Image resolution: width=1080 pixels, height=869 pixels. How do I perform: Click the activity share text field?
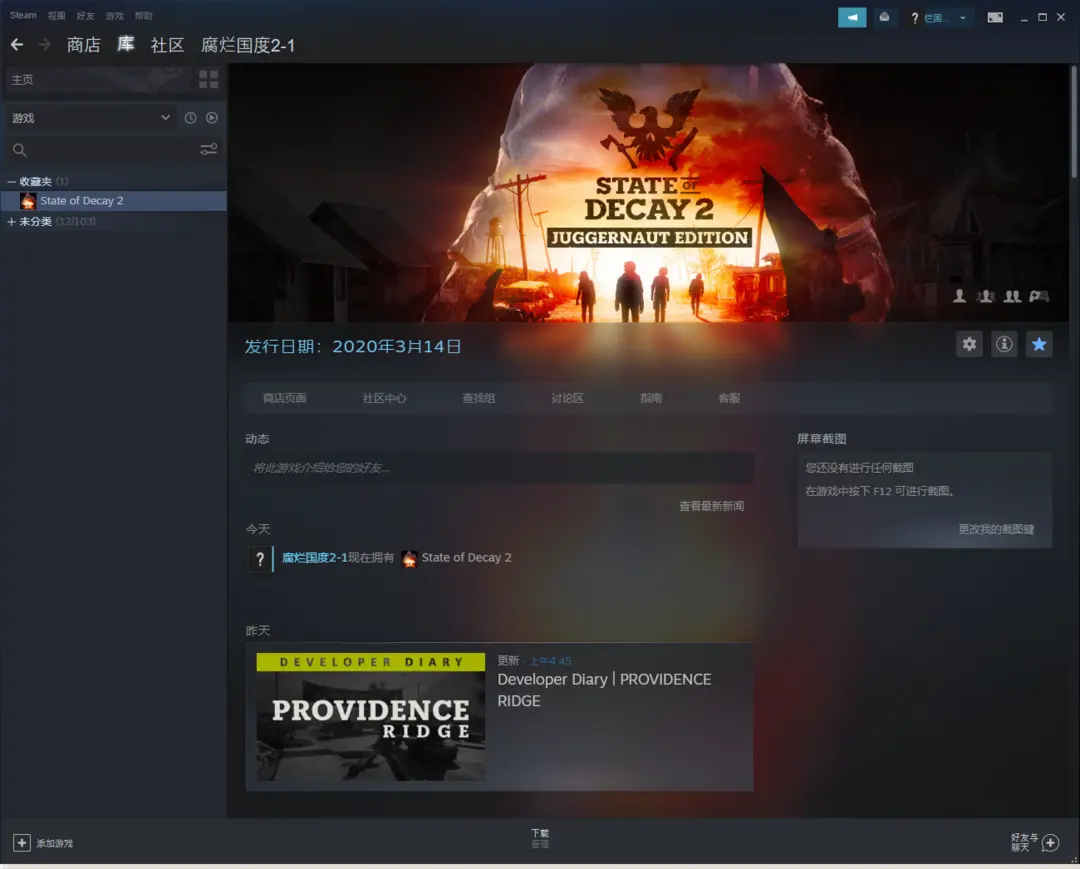click(x=499, y=468)
